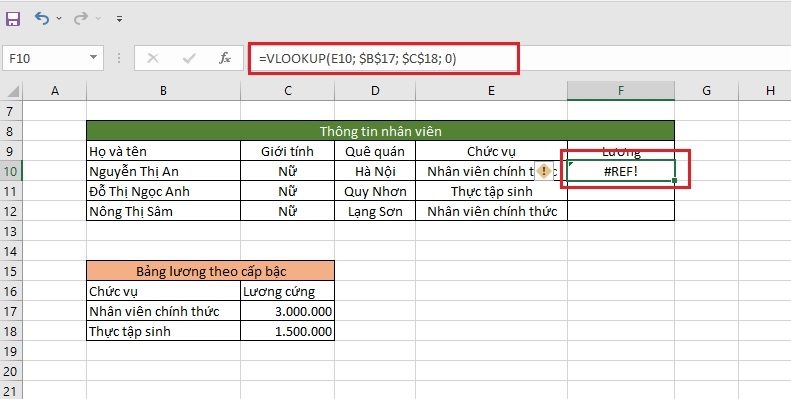Viewport: 791px width, 399px height.
Task: Click the Undo arrow icon
Action: (x=42, y=19)
